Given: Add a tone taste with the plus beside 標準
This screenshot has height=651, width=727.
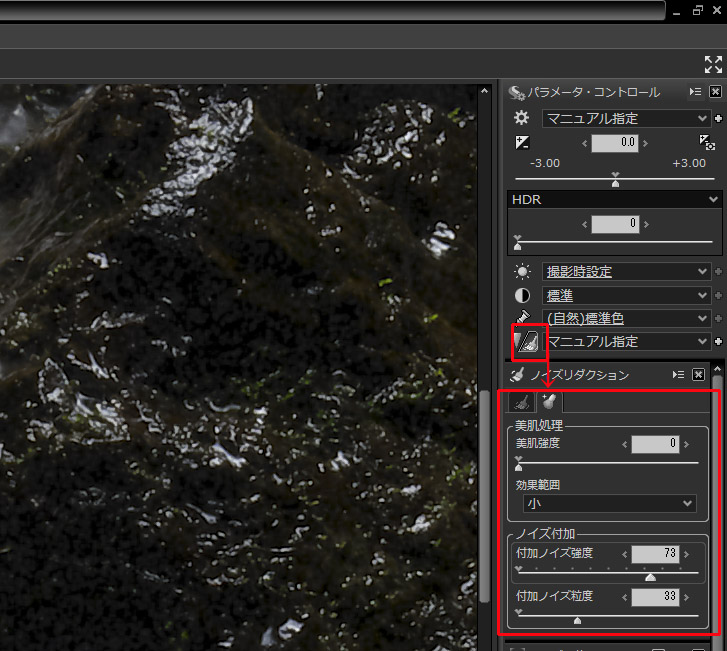Looking at the screenshot, I should point(719,295).
